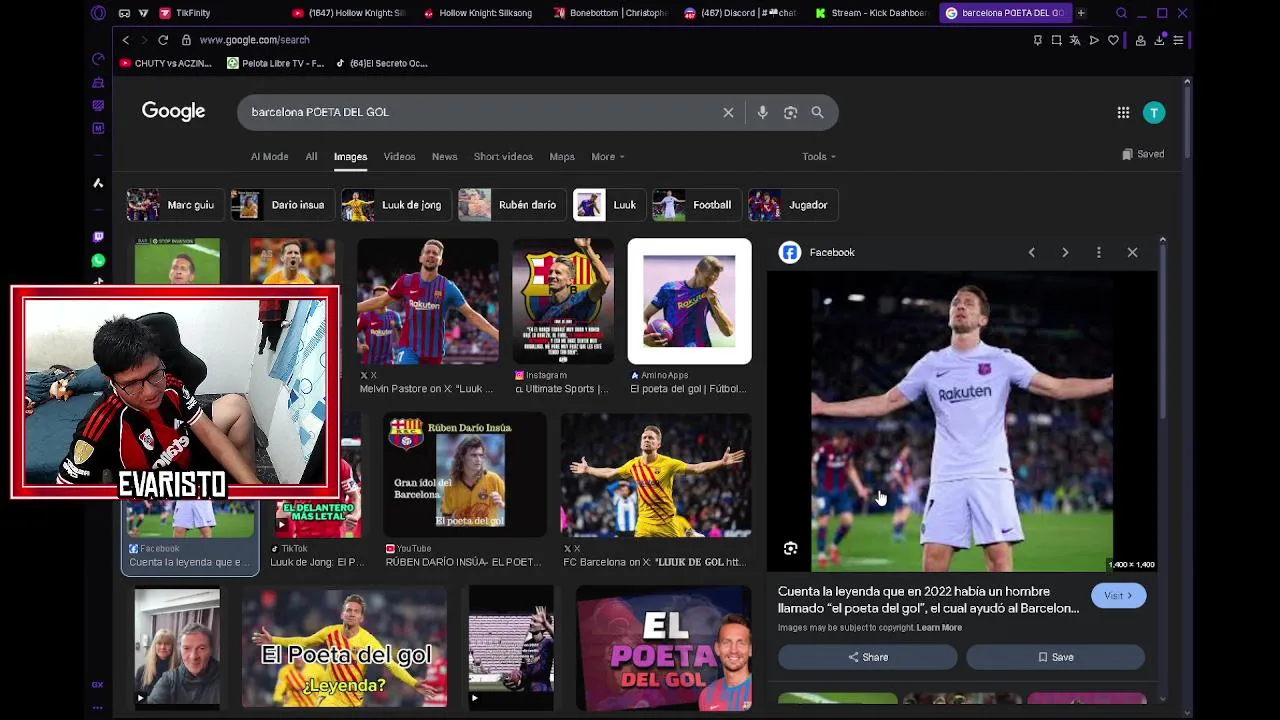Screen dimensions: 1280x720
Task: Switch to AI Mode tab
Action: click(x=269, y=156)
